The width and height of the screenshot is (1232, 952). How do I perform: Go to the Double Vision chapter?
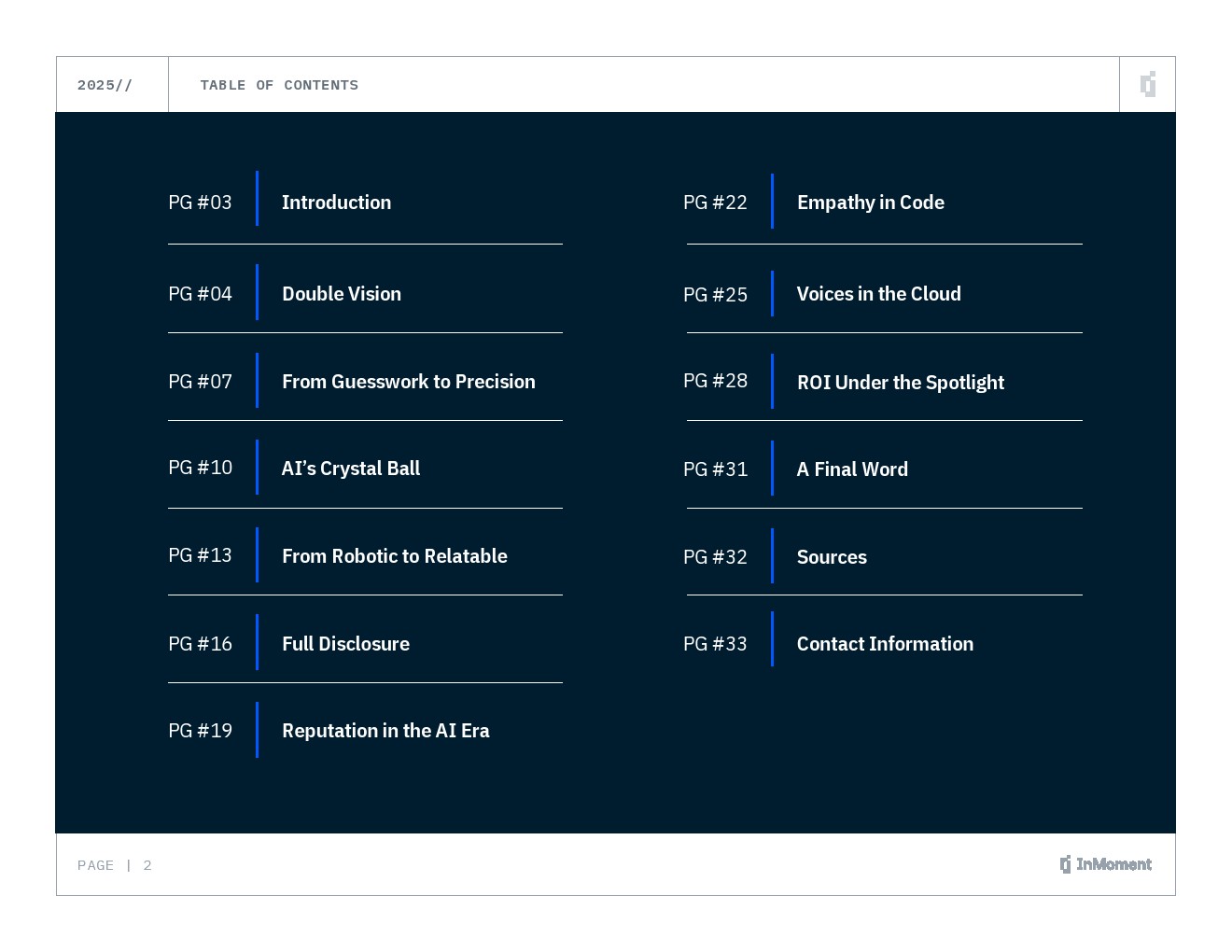coord(342,294)
